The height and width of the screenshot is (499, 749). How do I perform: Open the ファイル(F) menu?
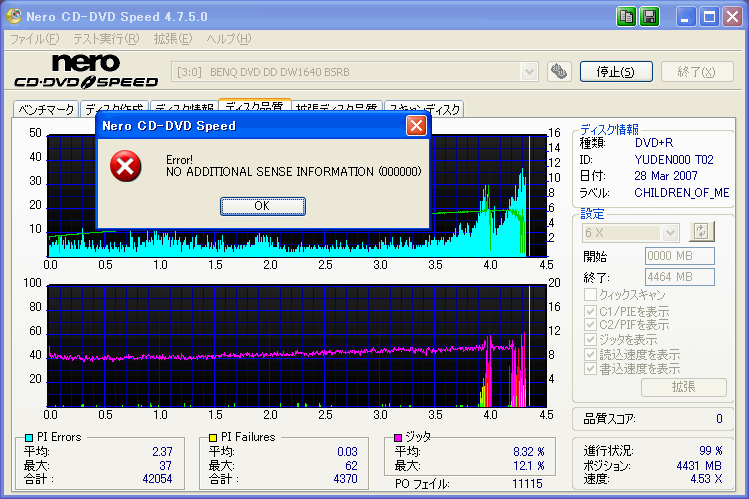tap(34, 39)
